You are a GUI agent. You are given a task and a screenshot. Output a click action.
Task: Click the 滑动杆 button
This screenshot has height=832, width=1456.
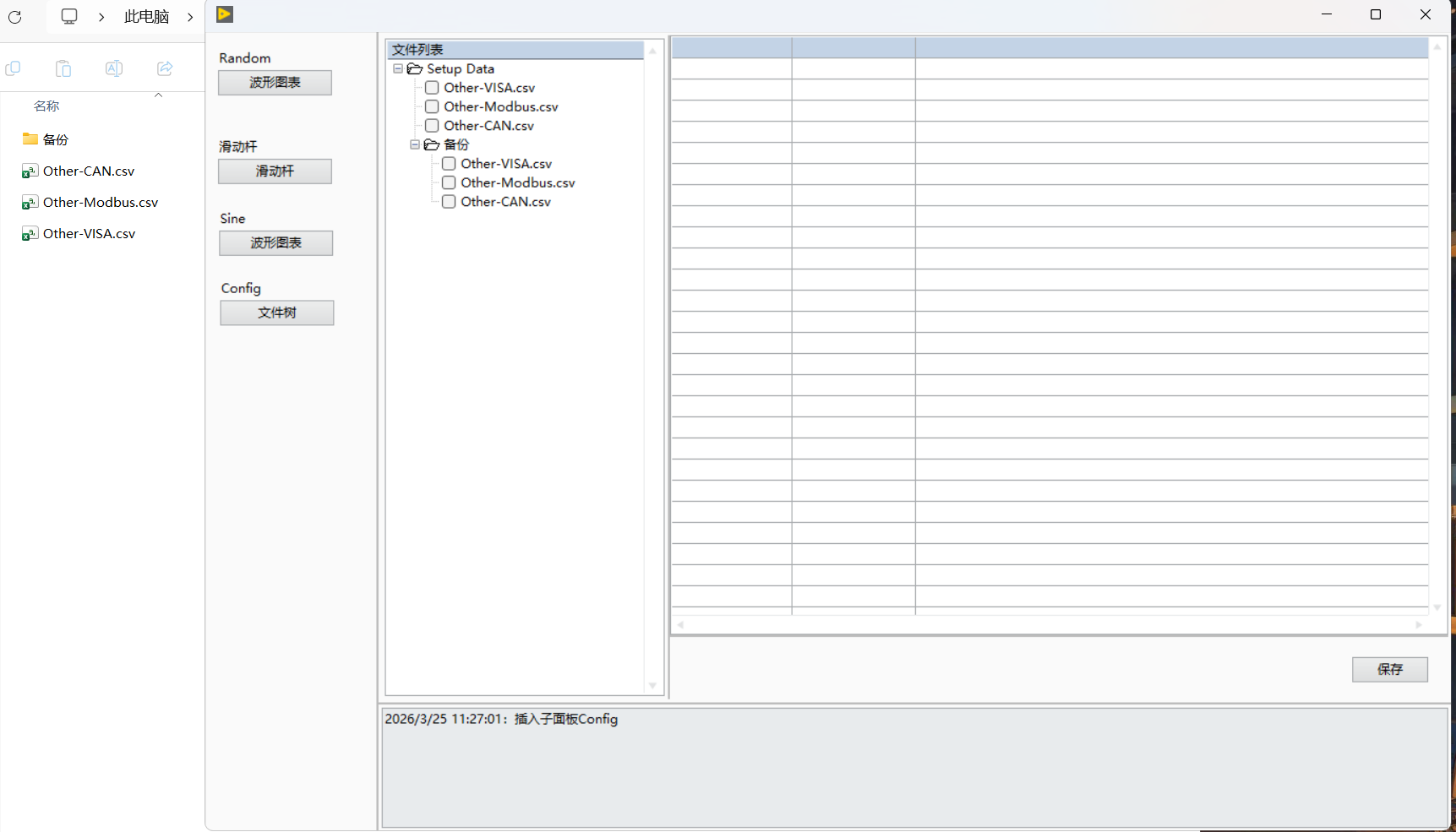tap(275, 171)
